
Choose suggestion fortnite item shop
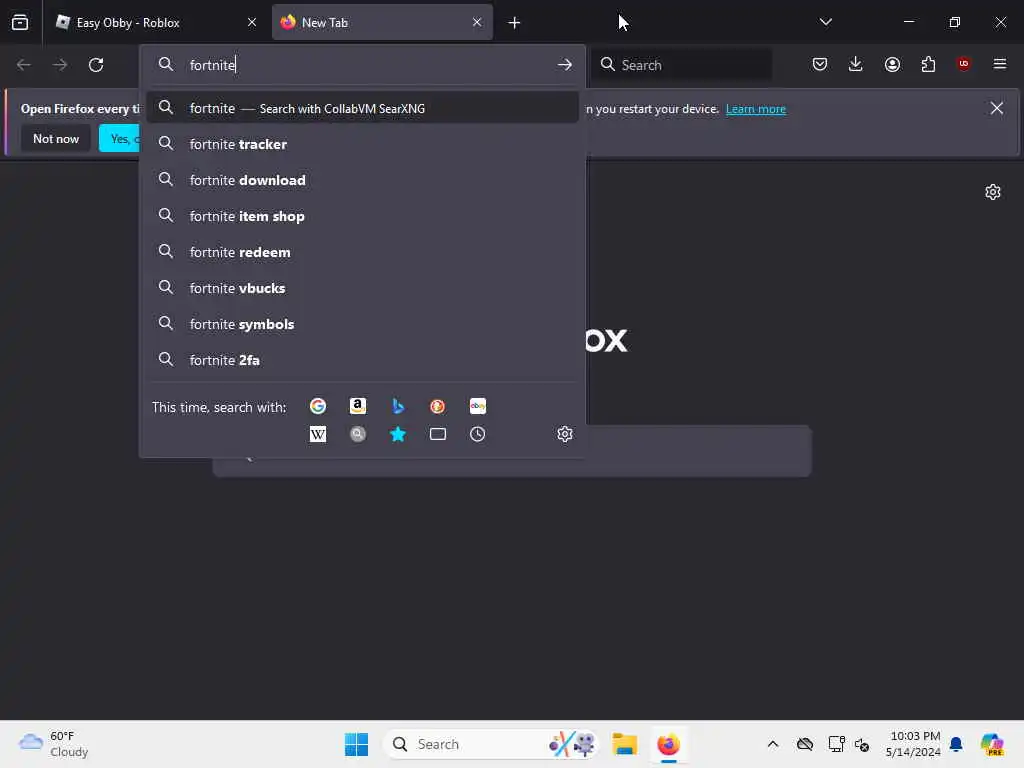(x=362, y=216)
